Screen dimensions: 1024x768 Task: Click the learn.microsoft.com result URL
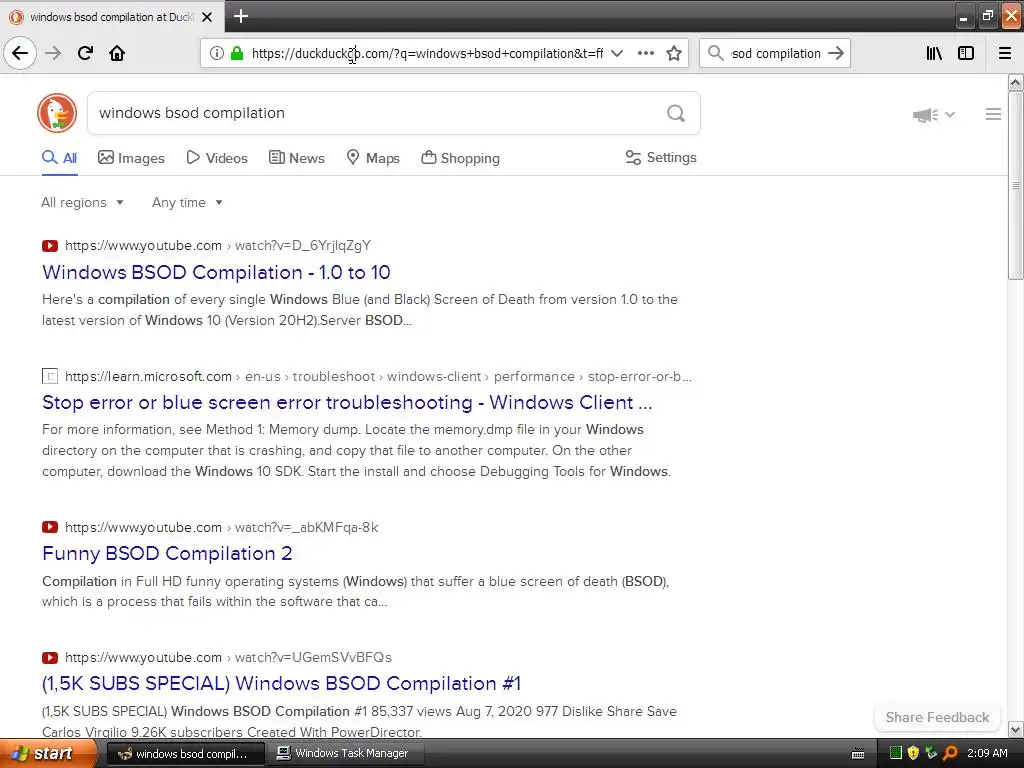378,376
